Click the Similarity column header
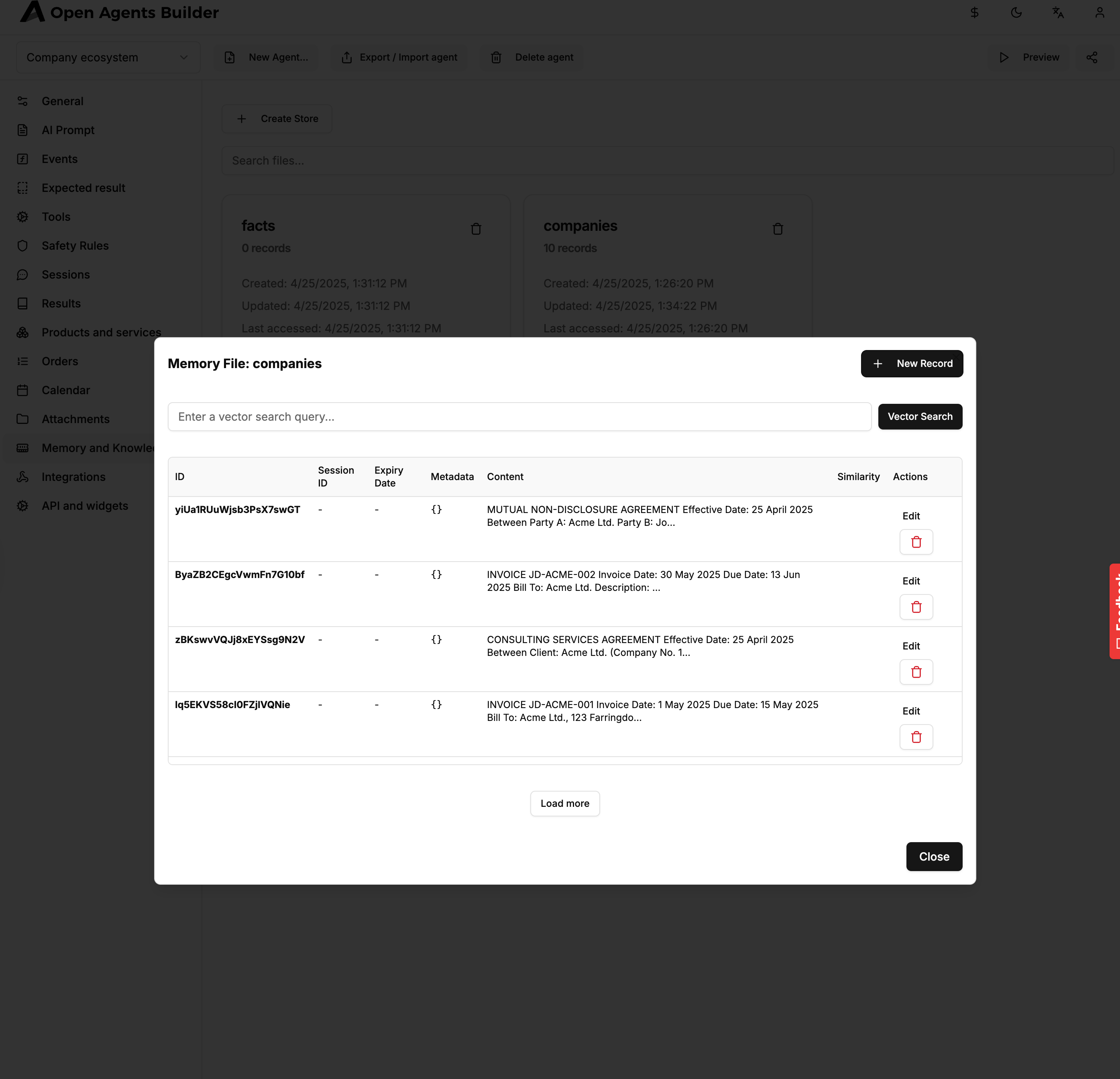This screenshot has width=1120, height=1079. [x=858, y=476]
